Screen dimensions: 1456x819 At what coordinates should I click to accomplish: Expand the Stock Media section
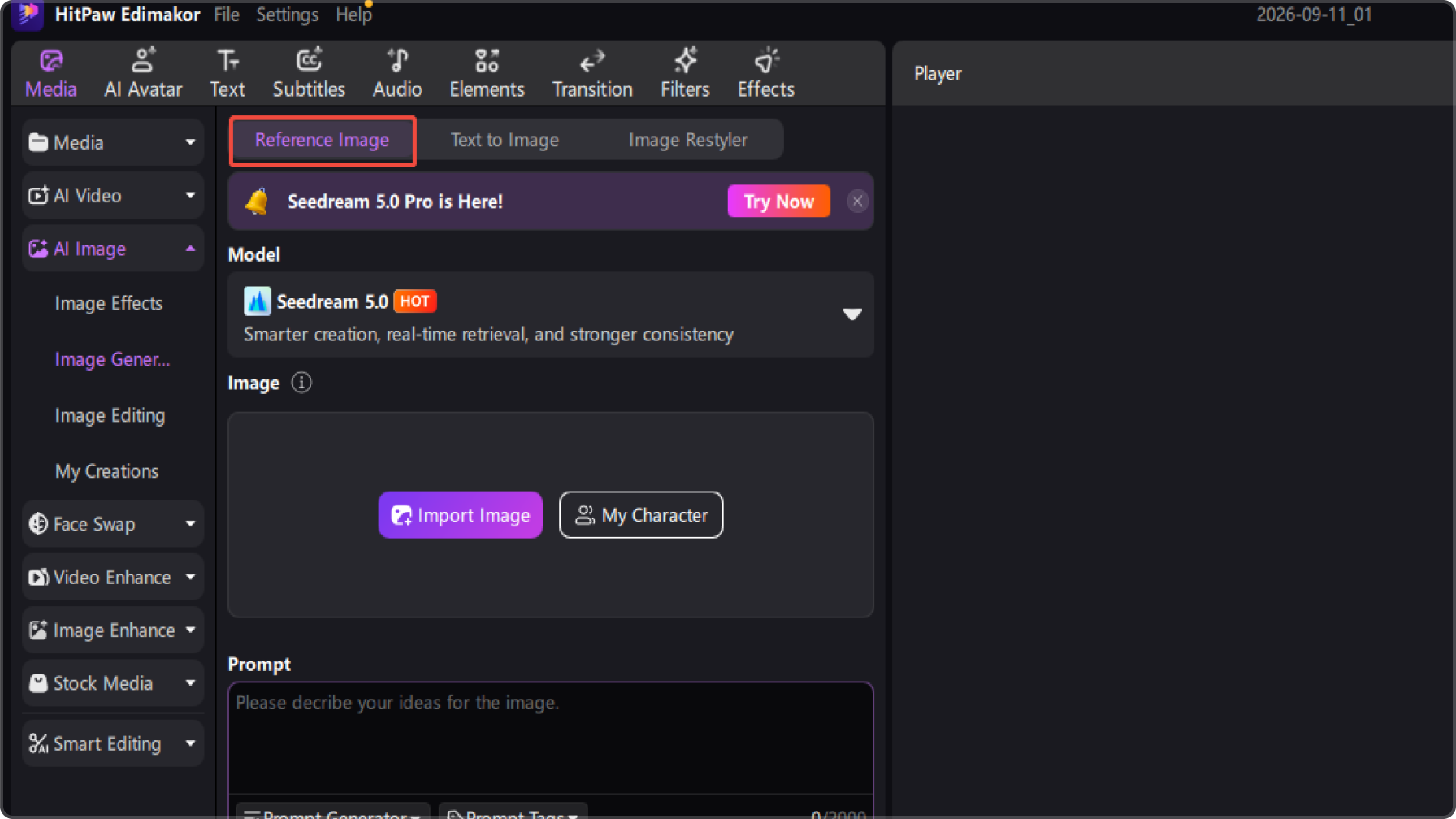113,683
